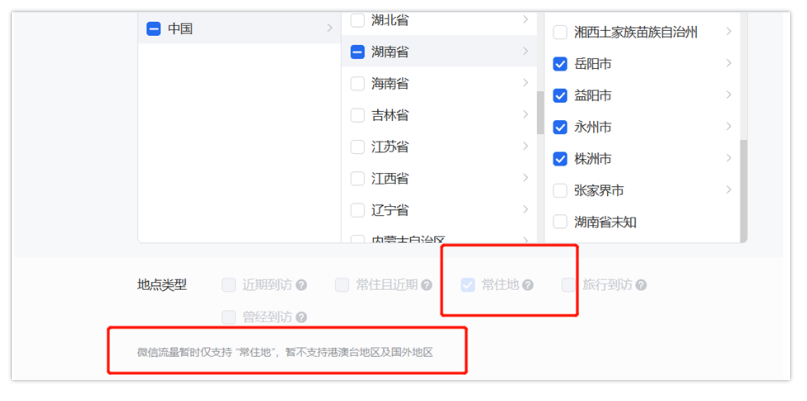The width and height of the screenshot is (807, 401).
Task: Expand the 江西省 row arrow
Action: tap(525, 178)
